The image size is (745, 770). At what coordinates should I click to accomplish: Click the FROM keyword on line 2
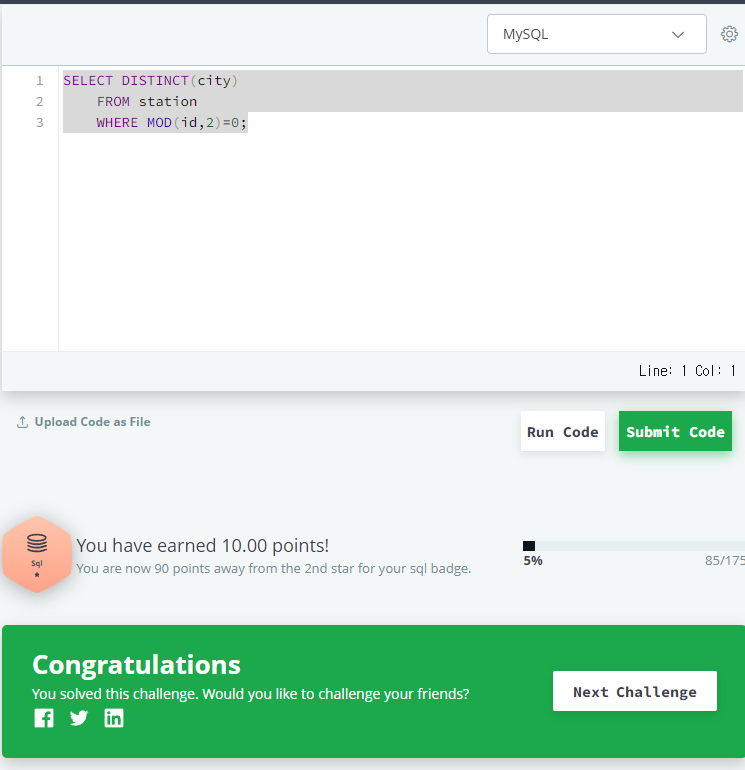tap(113, 102)
